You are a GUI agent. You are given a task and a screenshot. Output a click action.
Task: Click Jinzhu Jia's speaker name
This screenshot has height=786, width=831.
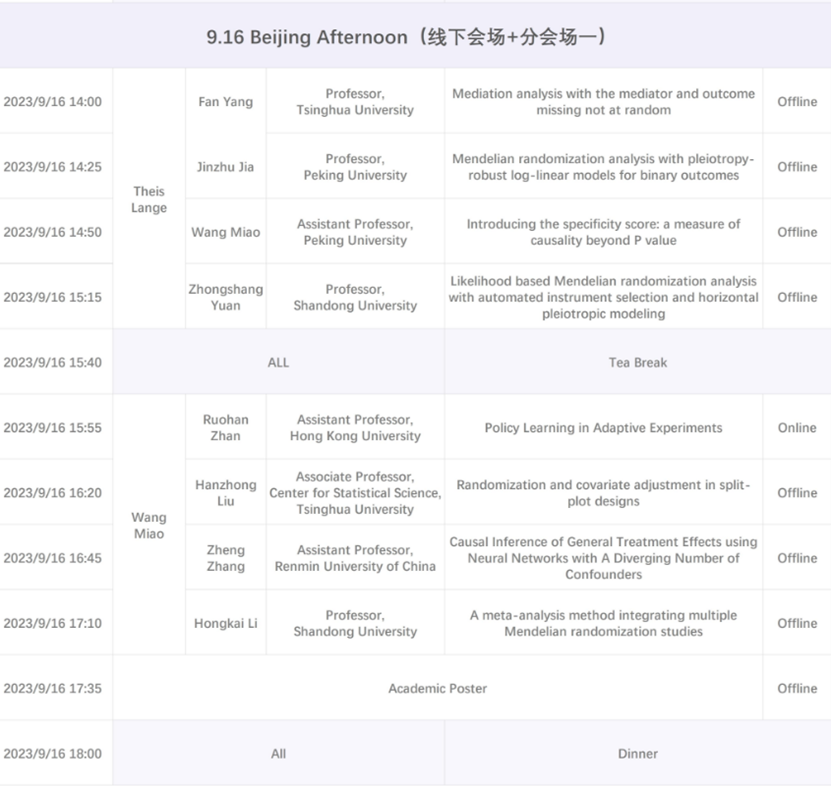tap(225, 167)
